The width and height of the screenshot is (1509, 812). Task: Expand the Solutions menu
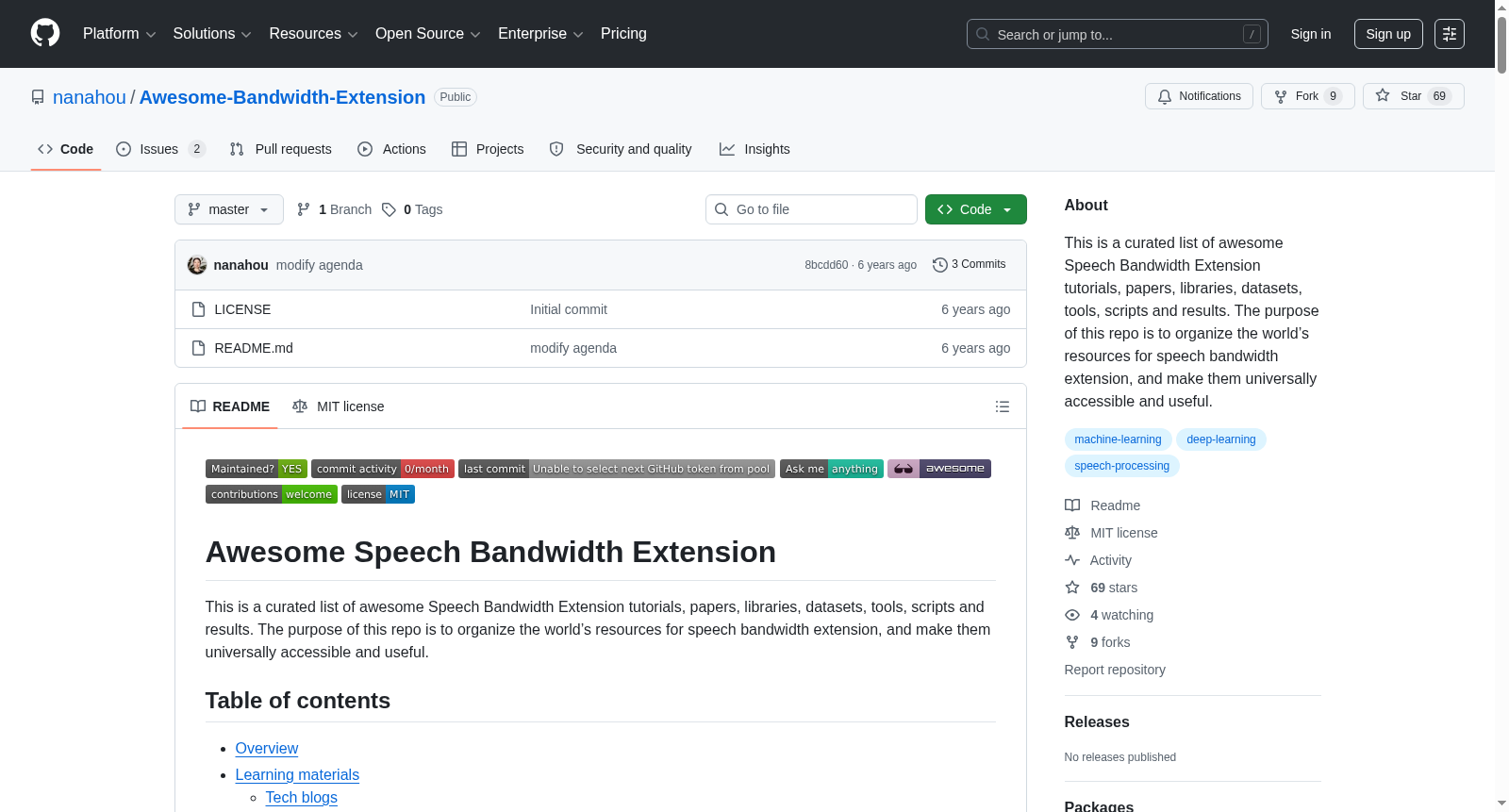pos(212,34)
